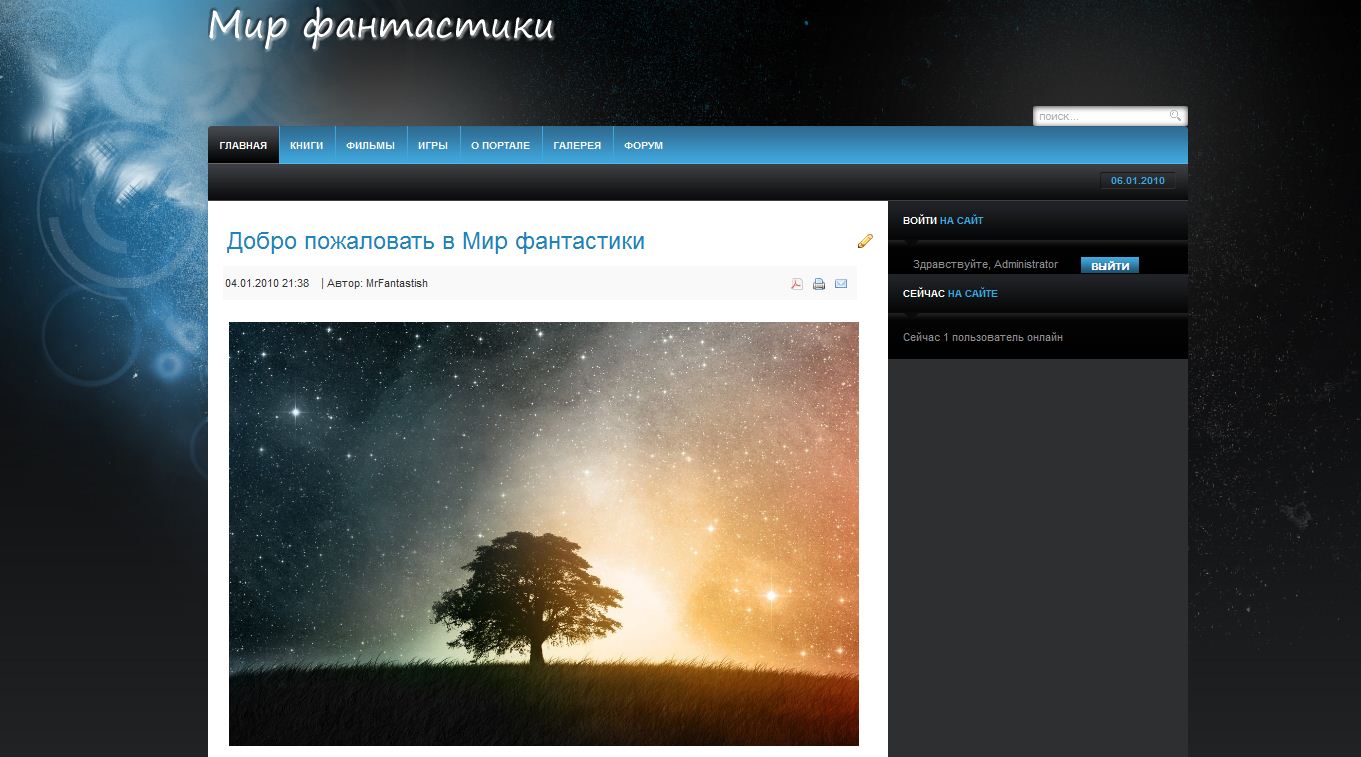Click the greeting Здравствуйте, Administrator
This screenshot has width=1361, height=757.
pos(985,265)
